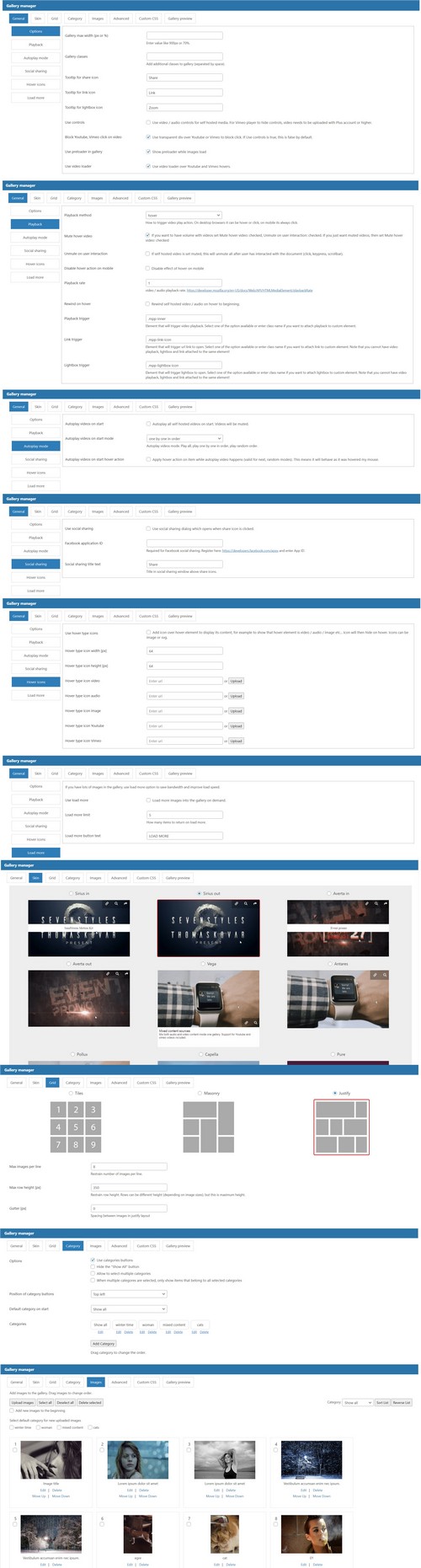Click the Deselect all button
The width and height of the screenshot is (421, 1568).
tap(65, 1402)
